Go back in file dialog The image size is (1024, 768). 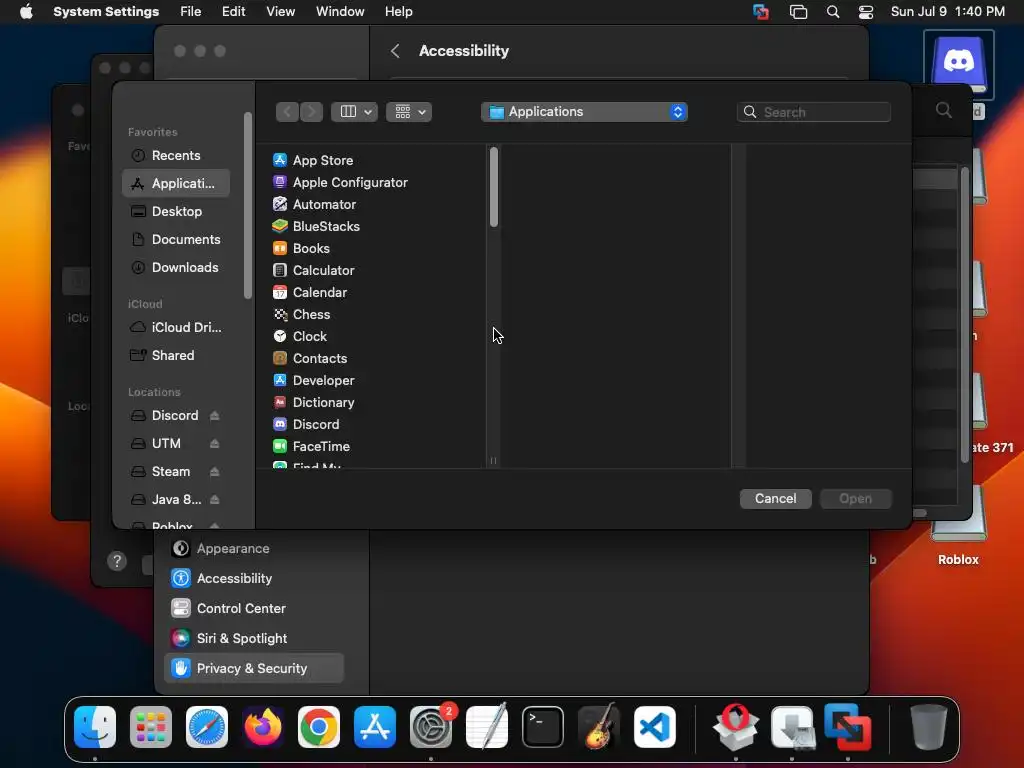coord(287,112)
